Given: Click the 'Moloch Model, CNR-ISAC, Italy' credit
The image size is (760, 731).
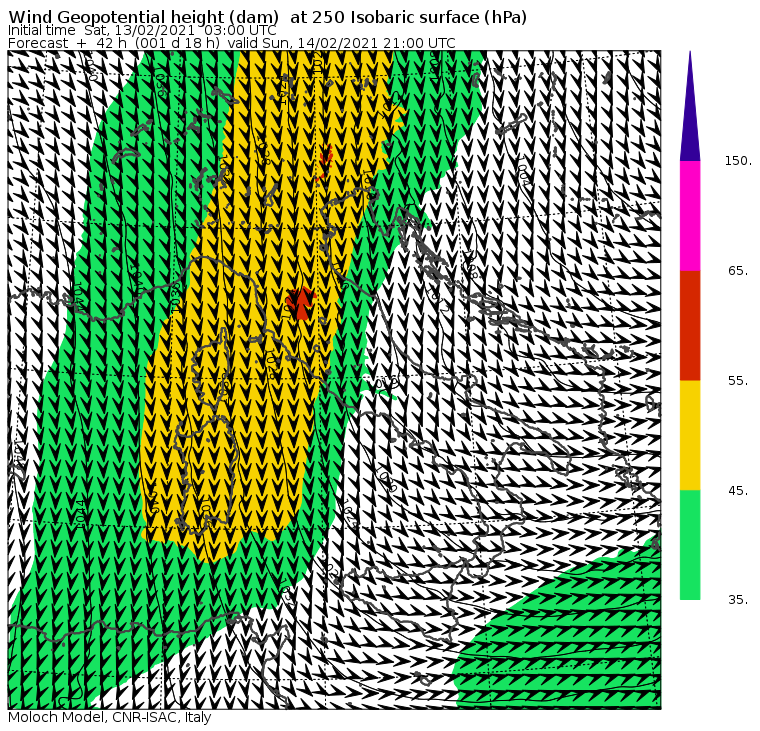Looking at the screenshot, I should tap(110, 717).
